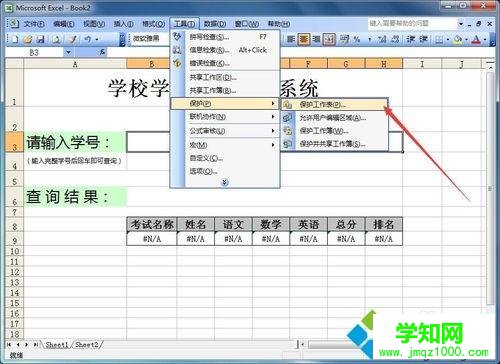This screenshot has height=364, width=500.
Task: Open the 视图(V) menu
Action: [x=94, y=24]
